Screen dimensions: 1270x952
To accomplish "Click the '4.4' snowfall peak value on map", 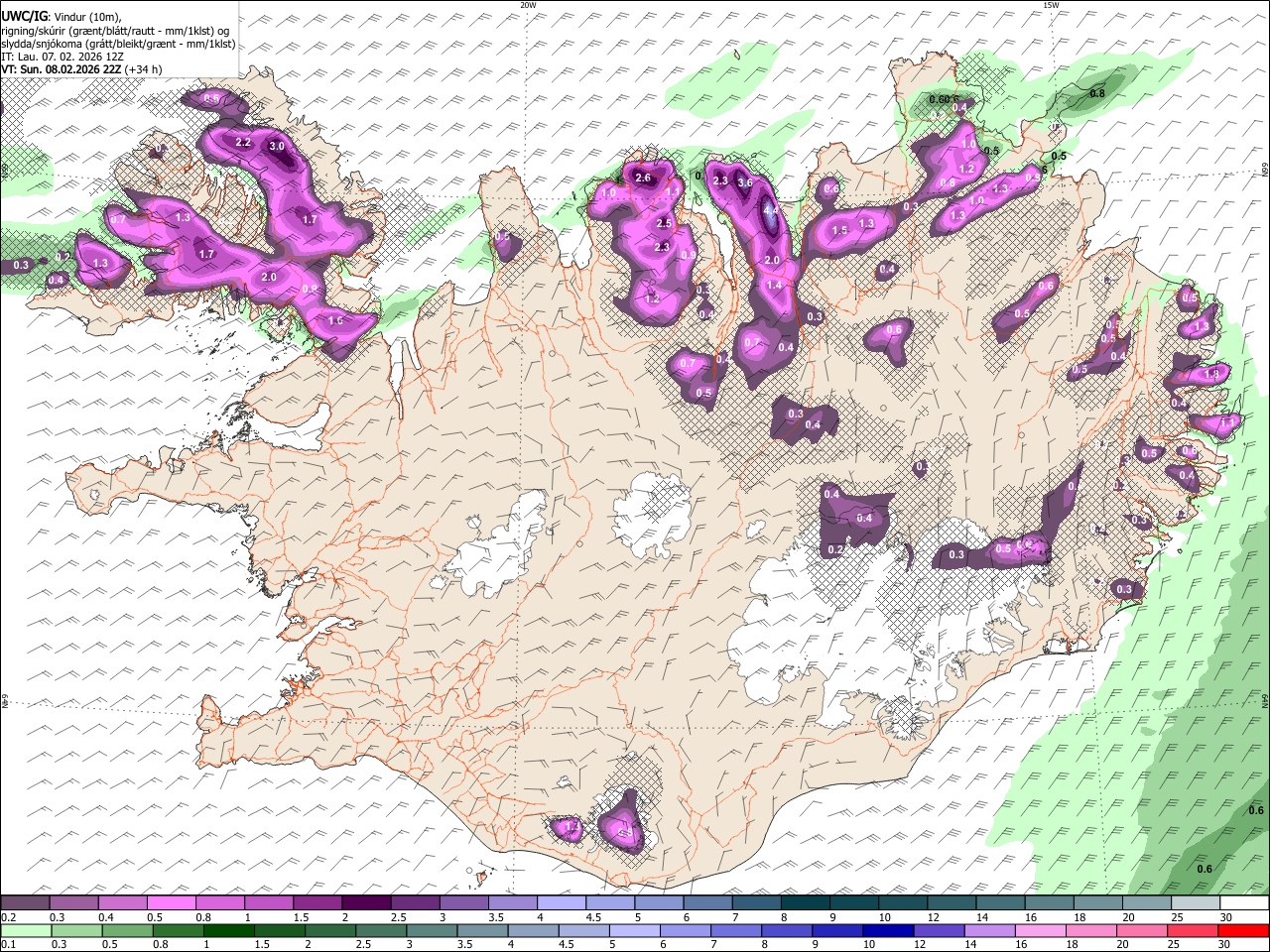I will pos(771,211).
